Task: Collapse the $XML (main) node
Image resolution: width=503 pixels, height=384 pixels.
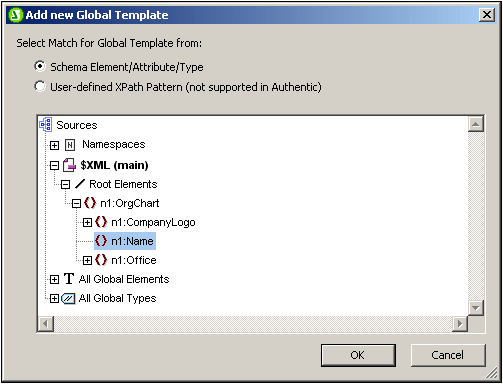Action: click(54, 165)
